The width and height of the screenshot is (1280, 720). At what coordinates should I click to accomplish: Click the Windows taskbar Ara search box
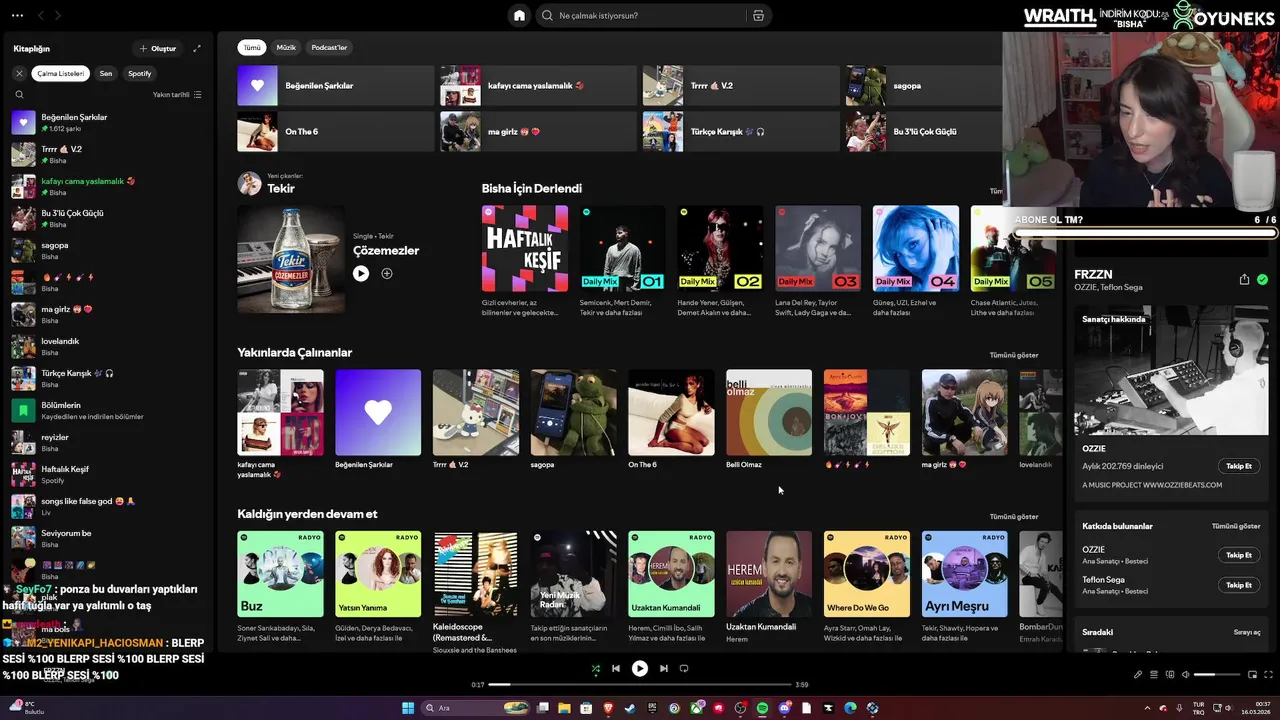[475, 708]
